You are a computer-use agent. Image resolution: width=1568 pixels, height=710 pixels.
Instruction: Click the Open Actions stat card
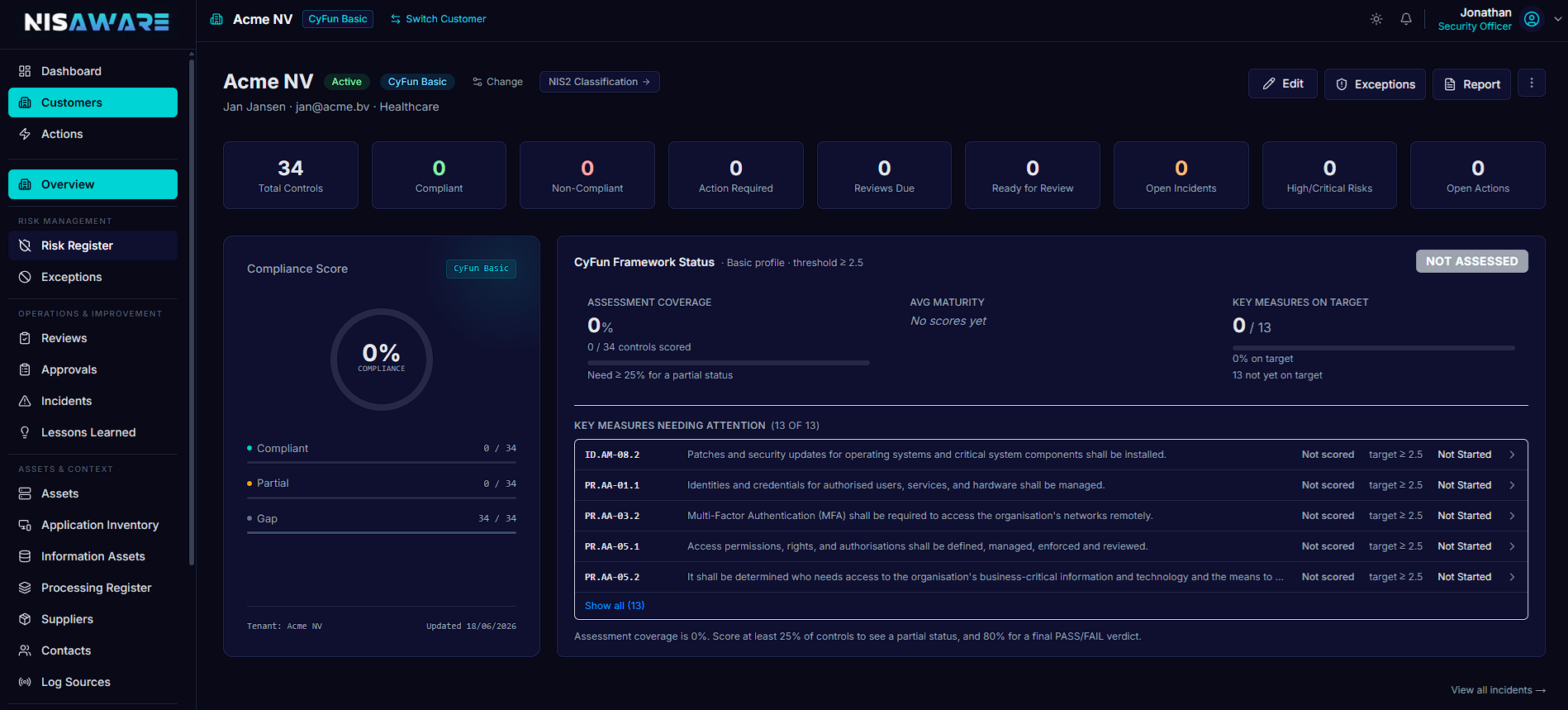pyautogui.click(x=1478, y=175)
